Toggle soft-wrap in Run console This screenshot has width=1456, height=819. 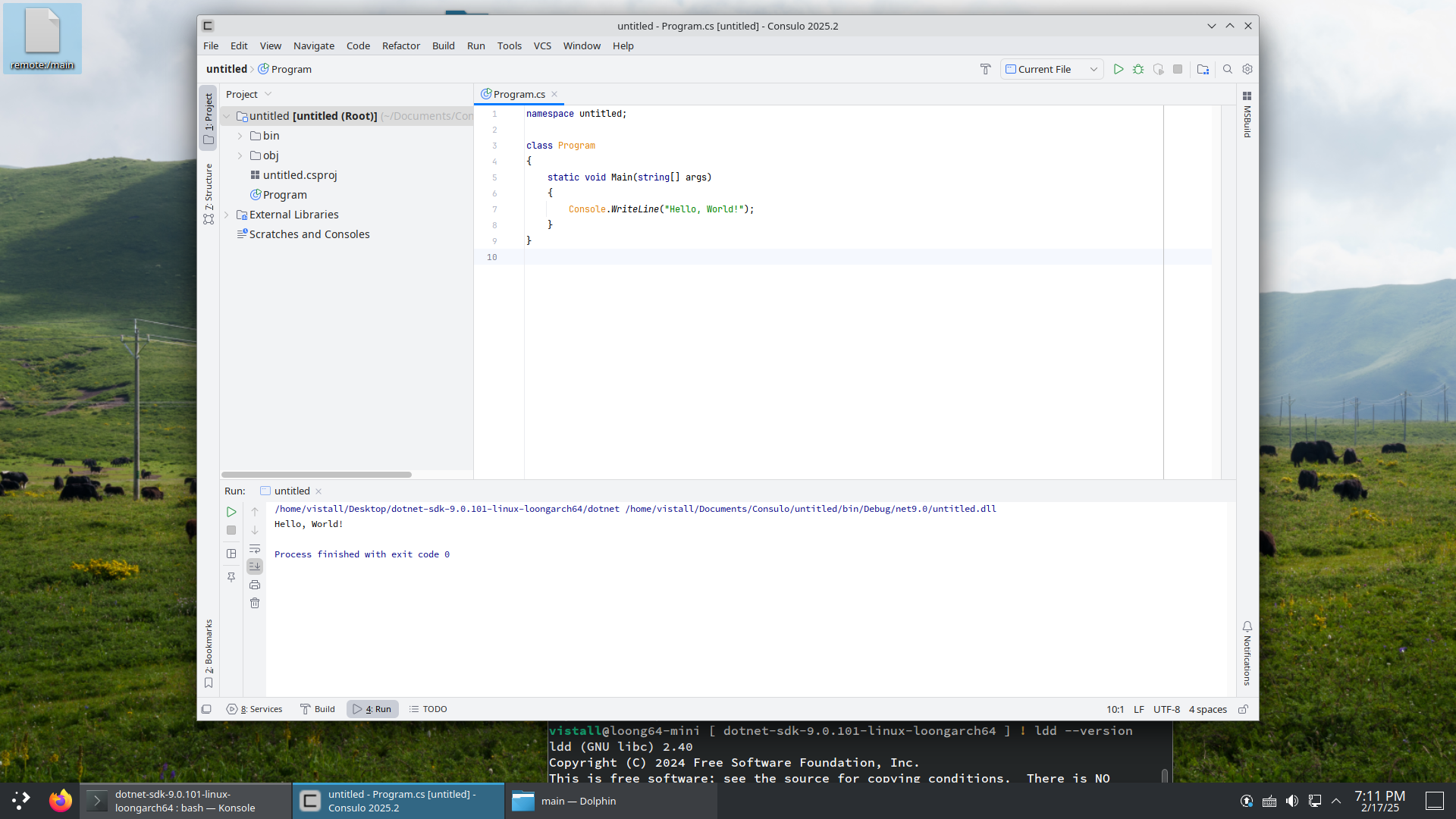(255, 548)
